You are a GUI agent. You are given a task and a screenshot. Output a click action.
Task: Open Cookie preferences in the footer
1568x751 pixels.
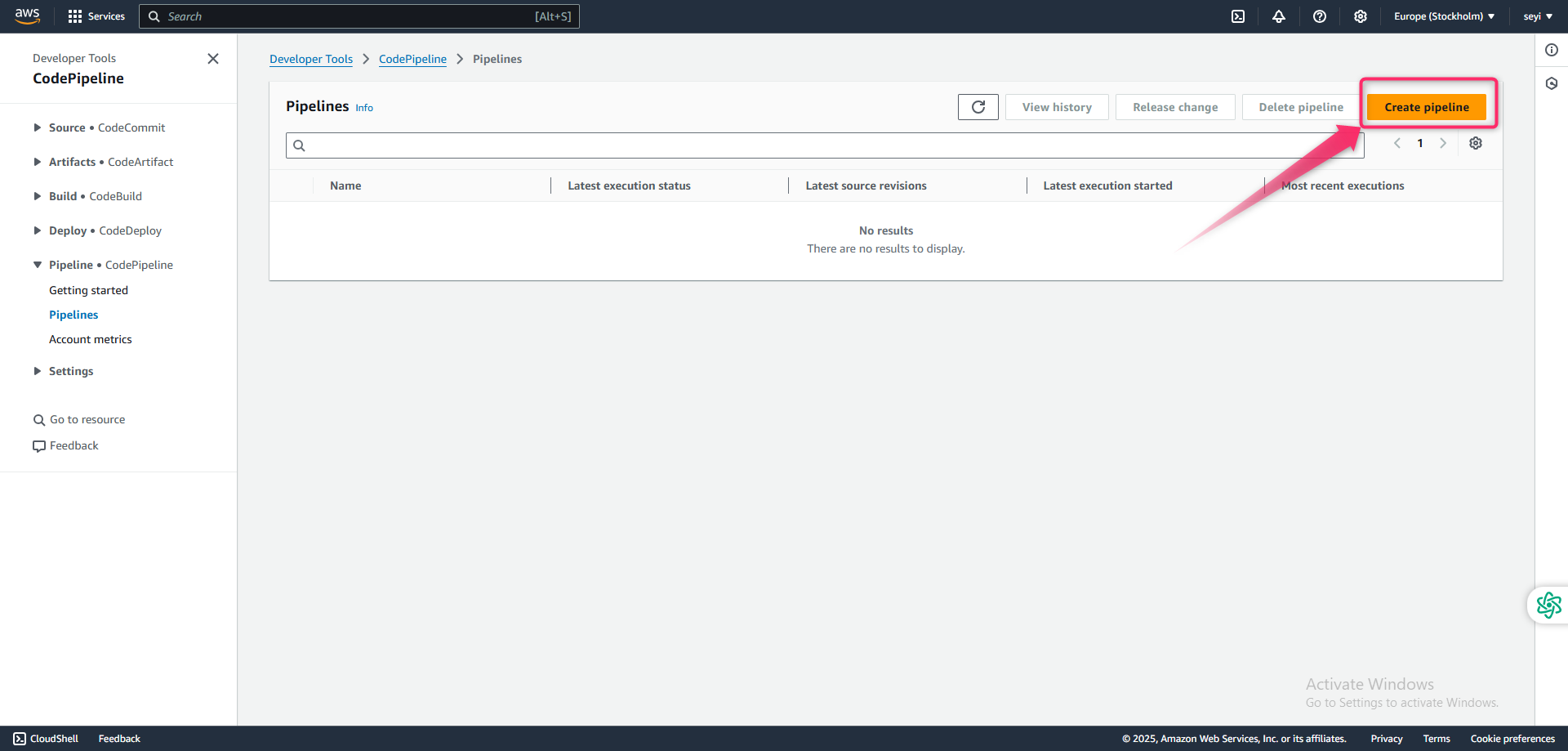(x=1512, y=739)
